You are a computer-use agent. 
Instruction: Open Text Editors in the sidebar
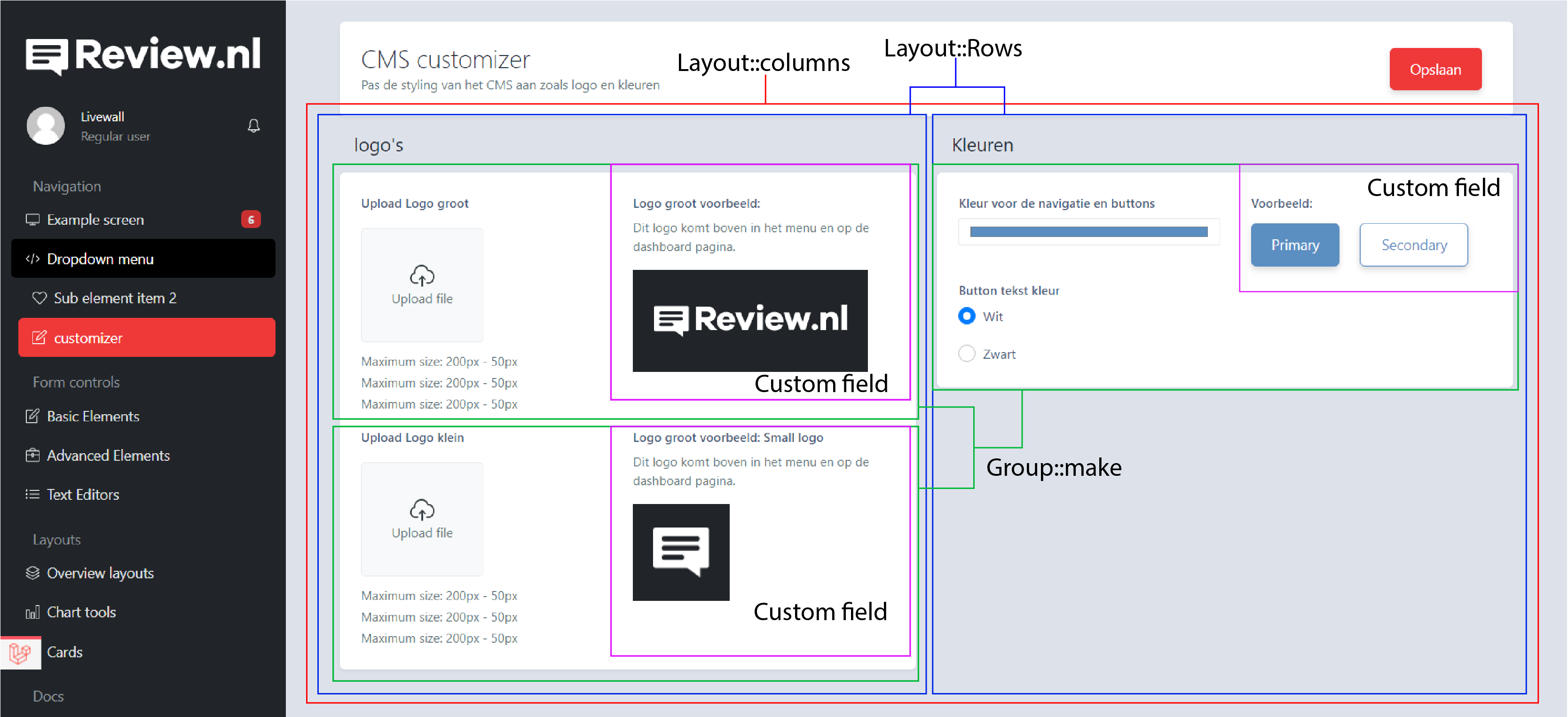coord(144,494)
